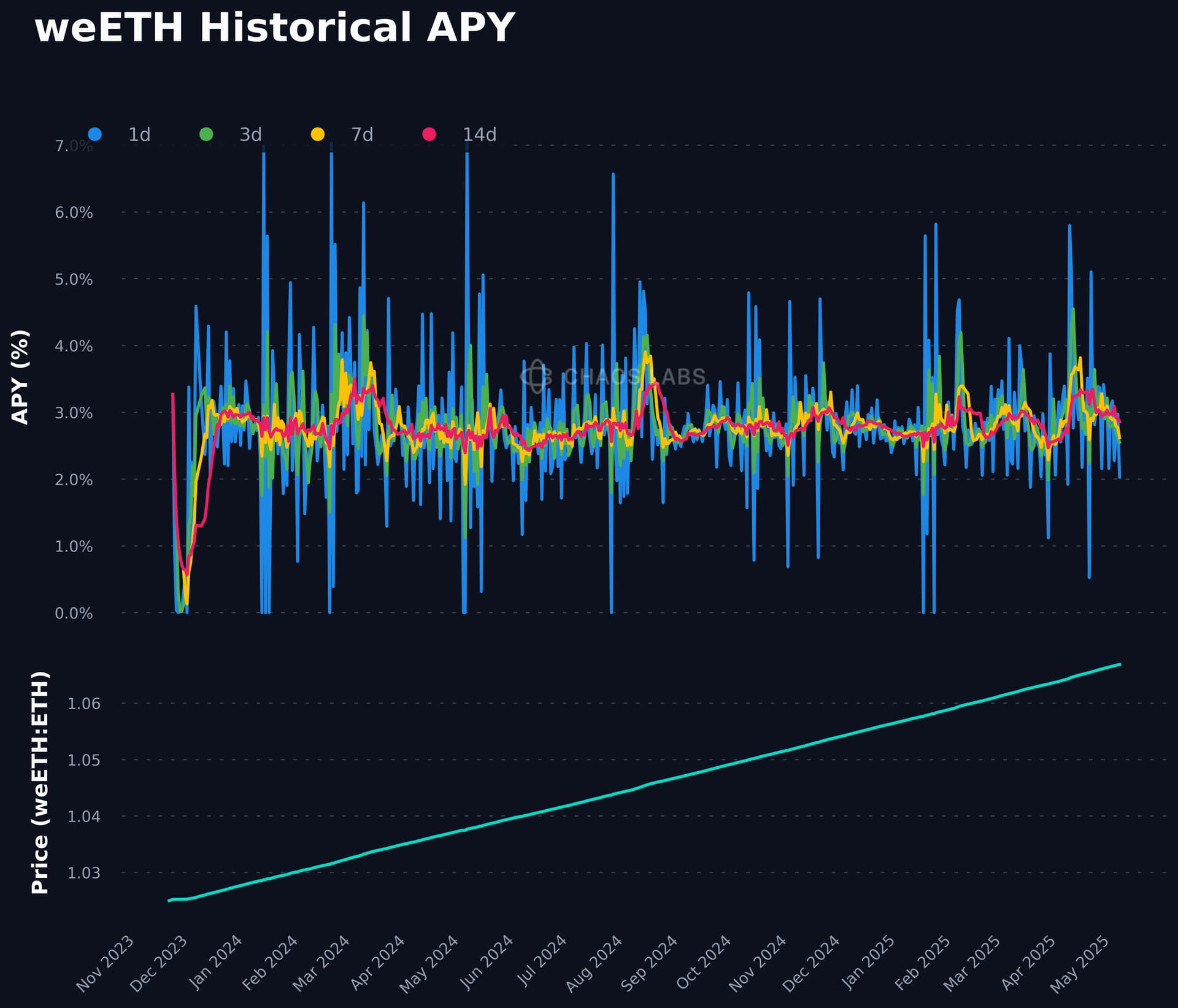1178x1008 pixels.
Task: Click the '7d' legend label
Action: pos(362,134)
